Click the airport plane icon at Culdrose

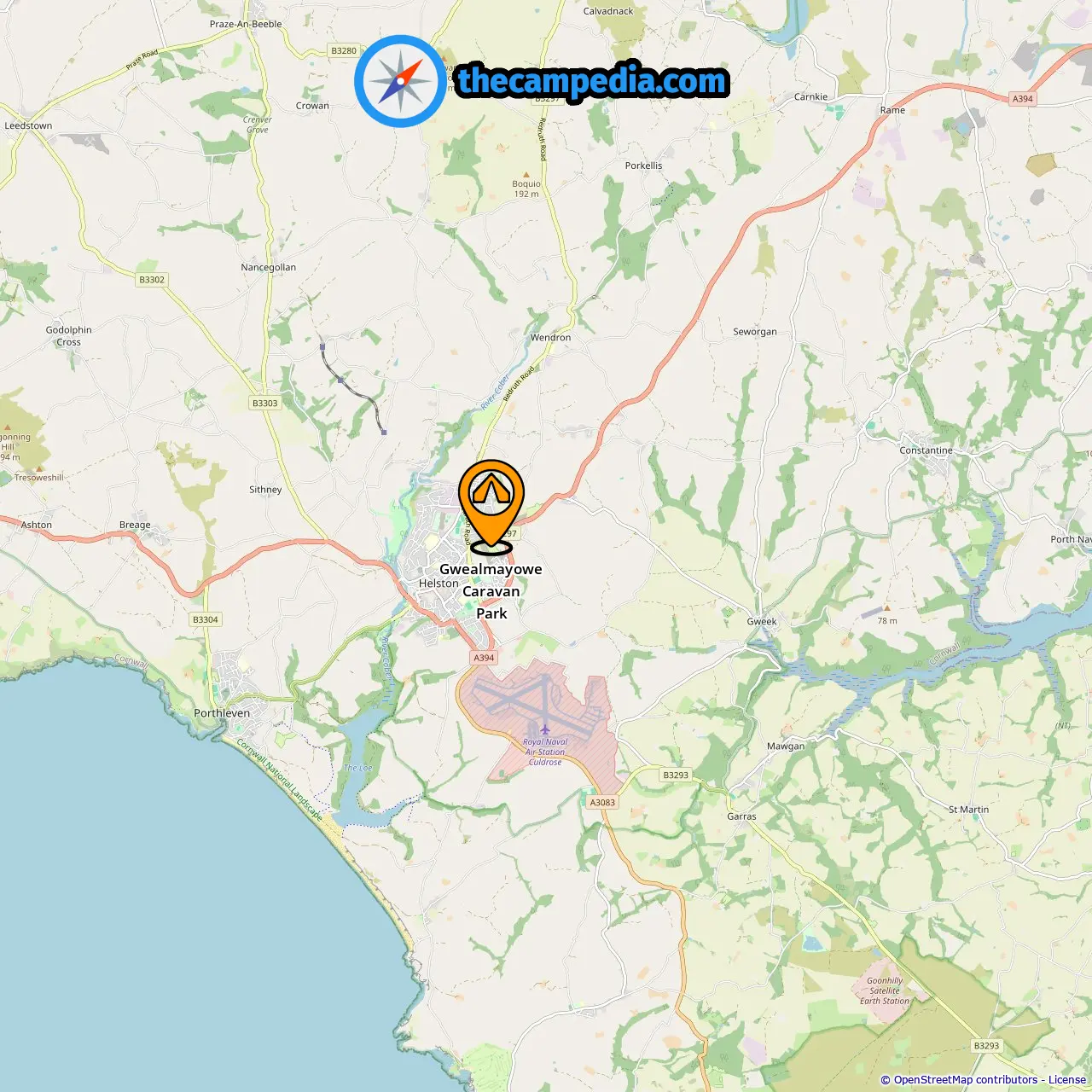click(545, 729)
